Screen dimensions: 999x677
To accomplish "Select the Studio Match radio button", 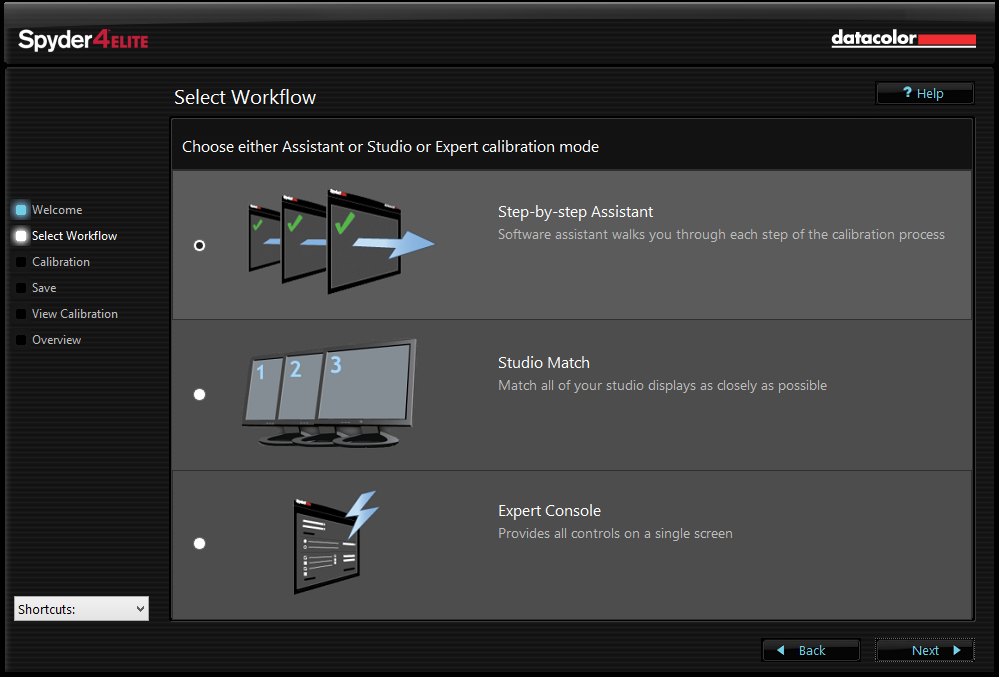I will 199,394.
